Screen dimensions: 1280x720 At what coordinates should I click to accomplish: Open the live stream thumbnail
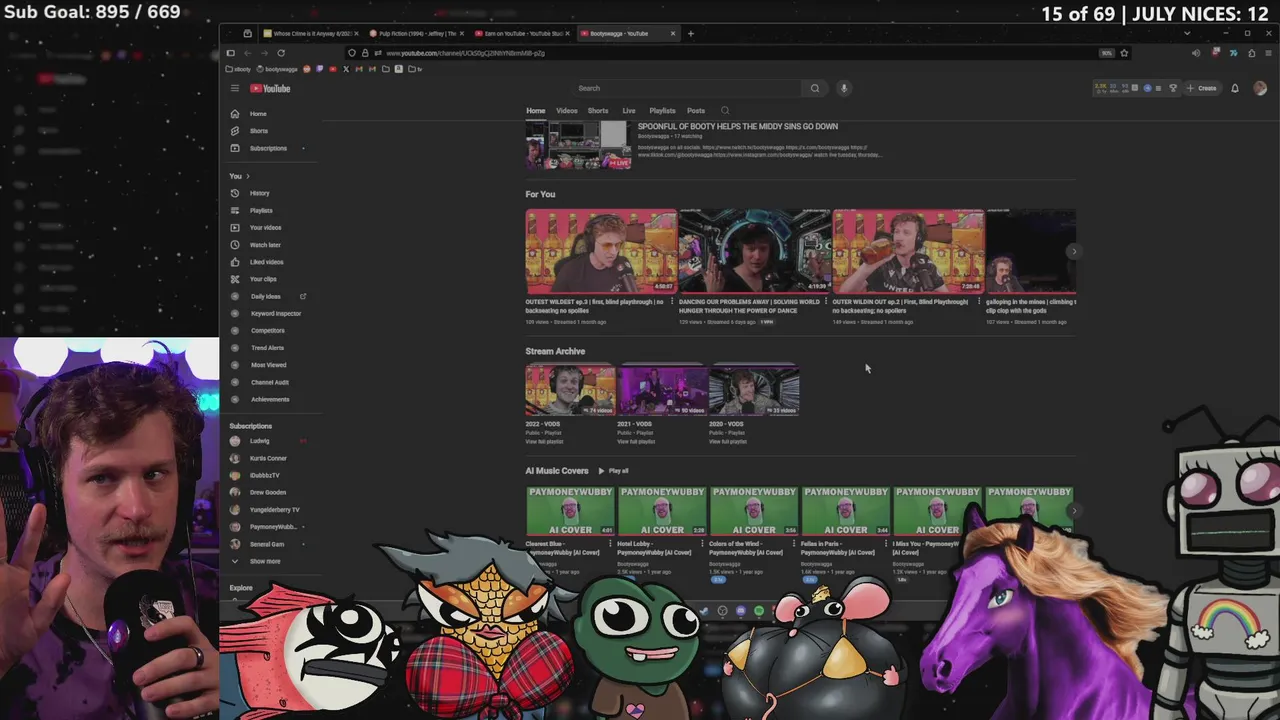click(579, 146)
